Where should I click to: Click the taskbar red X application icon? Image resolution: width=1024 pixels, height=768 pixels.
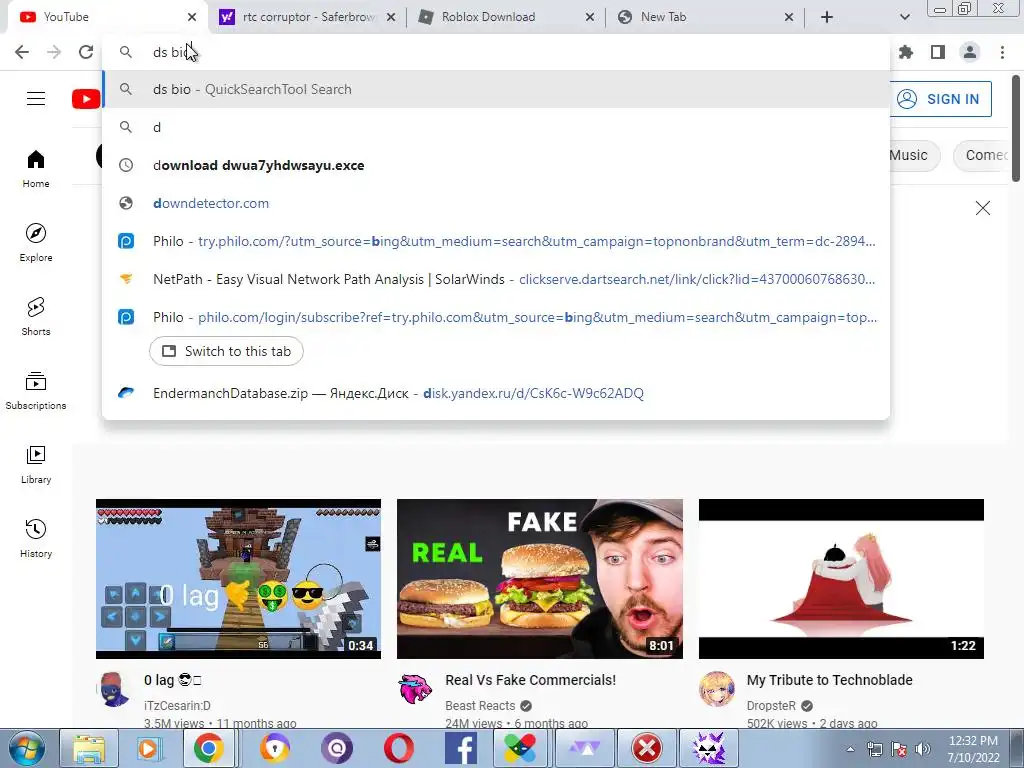647,748
